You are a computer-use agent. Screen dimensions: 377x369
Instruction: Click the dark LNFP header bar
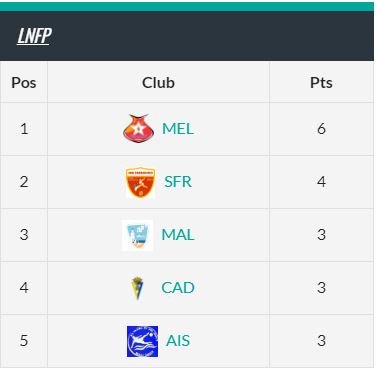[x=187, y=36]
